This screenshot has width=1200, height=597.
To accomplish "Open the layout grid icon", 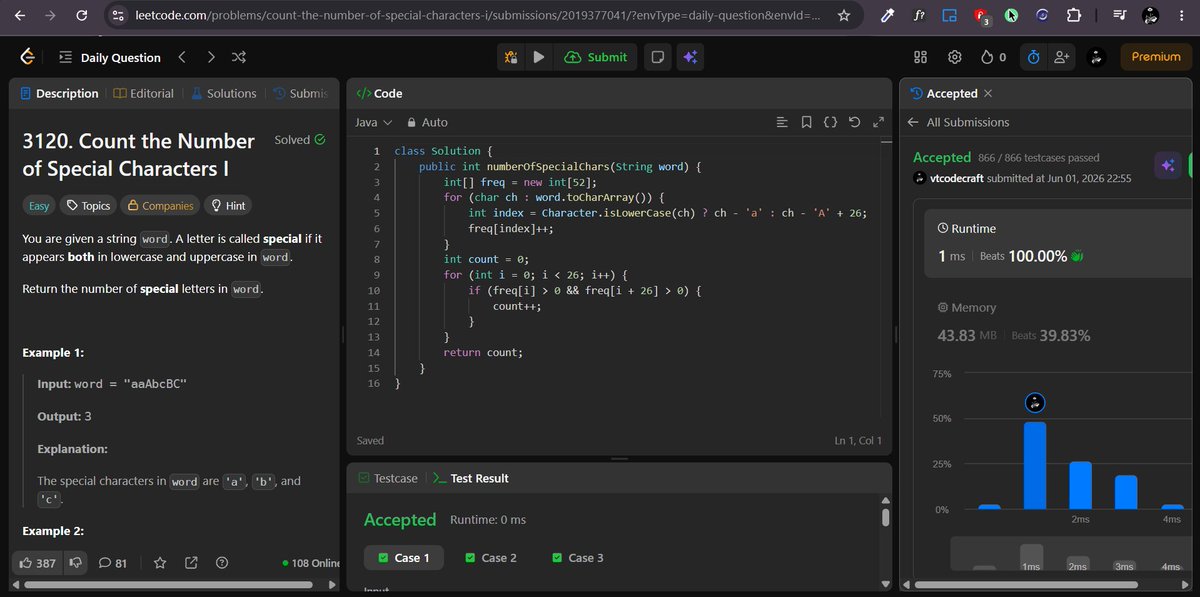I will [921, 57].
